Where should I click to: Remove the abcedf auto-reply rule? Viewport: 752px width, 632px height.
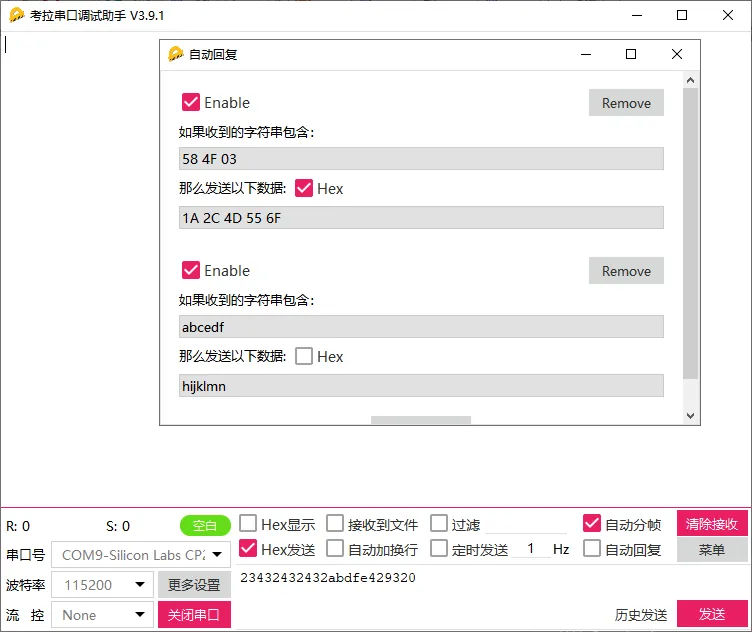[x=626, y=271]
